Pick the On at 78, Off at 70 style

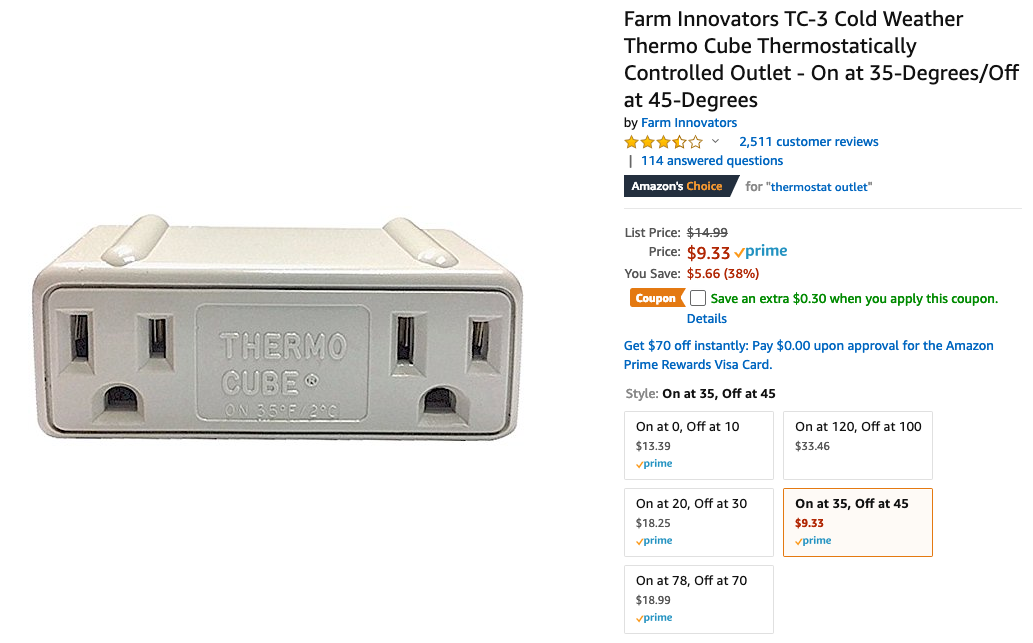(699, 599)
